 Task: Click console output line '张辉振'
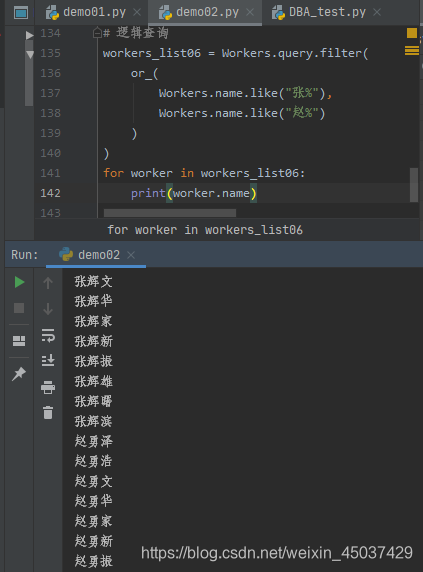(x=94, y=362)
